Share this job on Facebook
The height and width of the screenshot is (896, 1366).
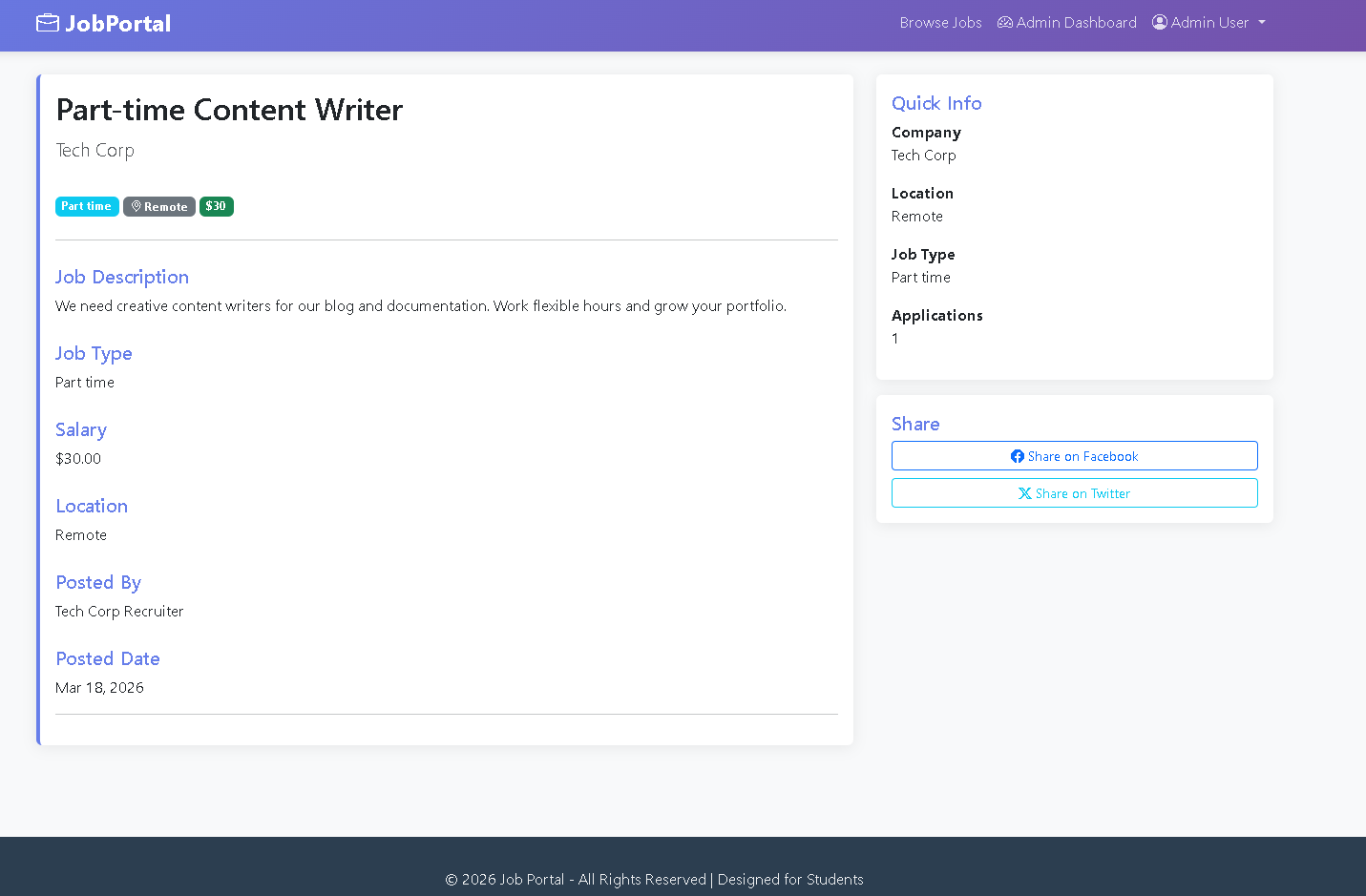1074,456
